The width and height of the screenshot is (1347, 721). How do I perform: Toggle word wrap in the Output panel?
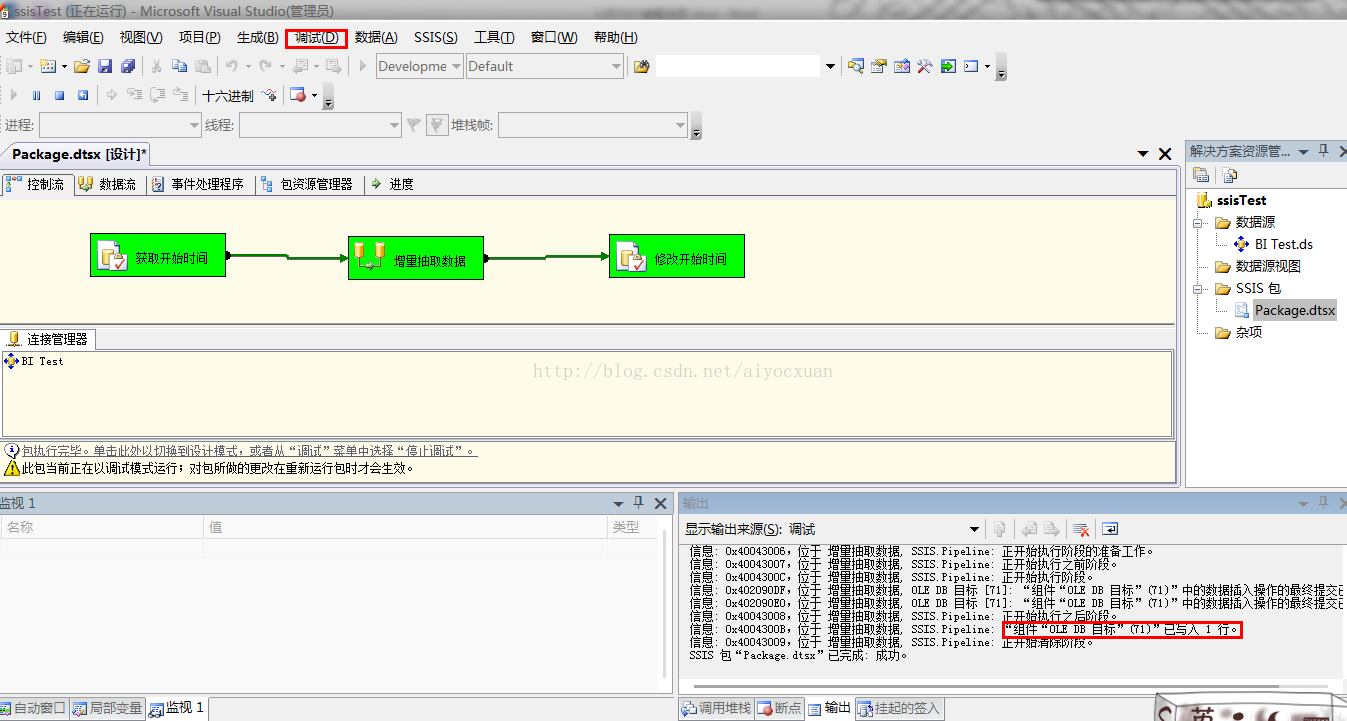point(1110,529)
